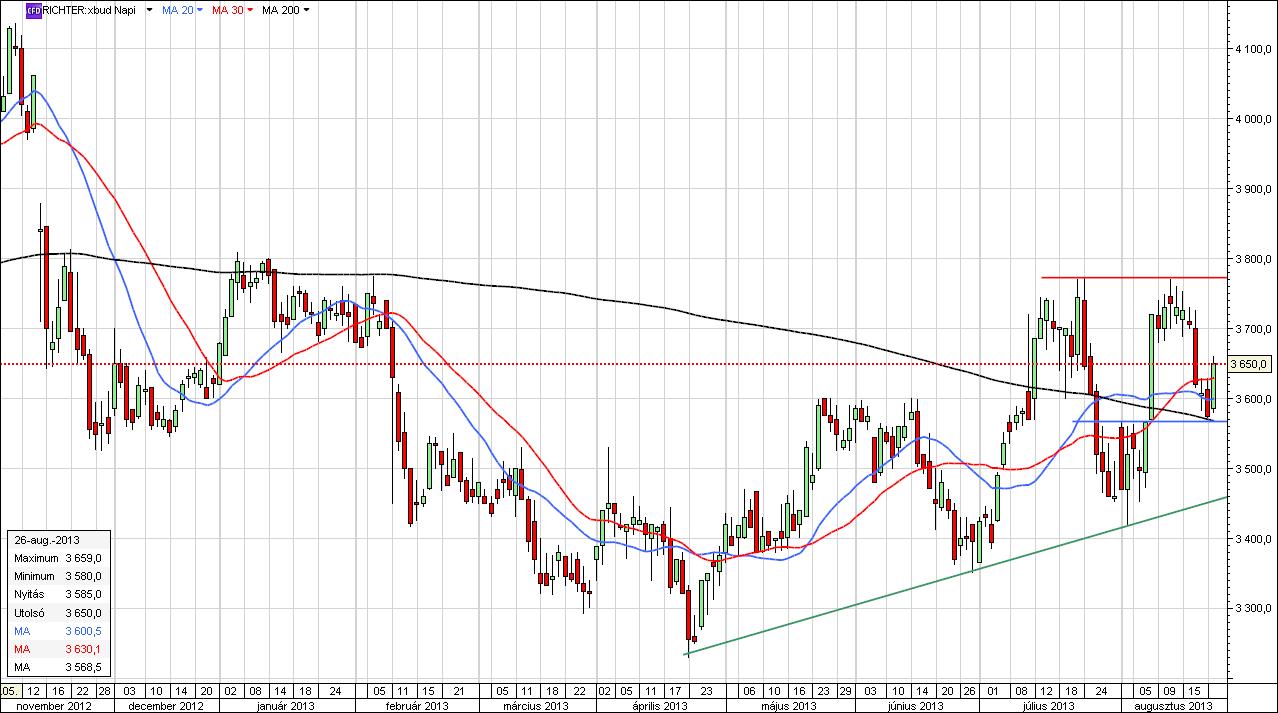Click the 3 500,0 price axis label
Image resolution: width=1278 pixels, height=713 pixels.
pyautogui.click(x=1253, y=468)
